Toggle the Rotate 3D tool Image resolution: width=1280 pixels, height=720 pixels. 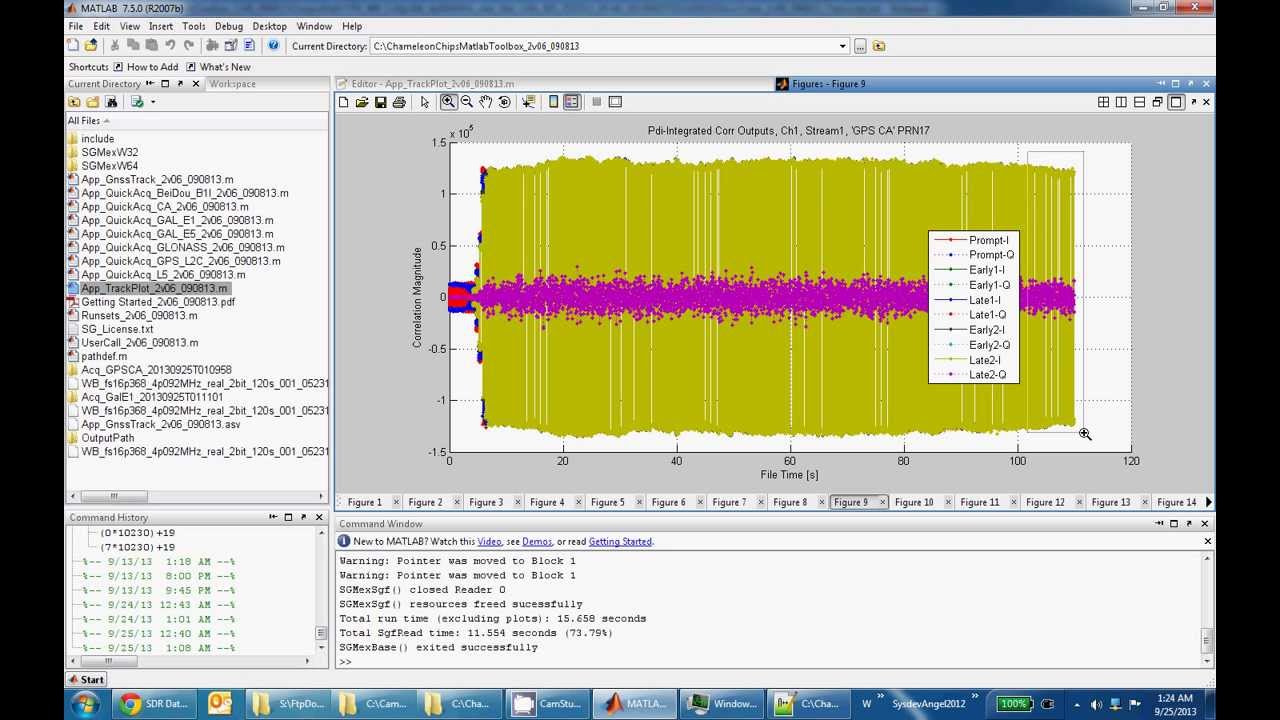point(504,102)
